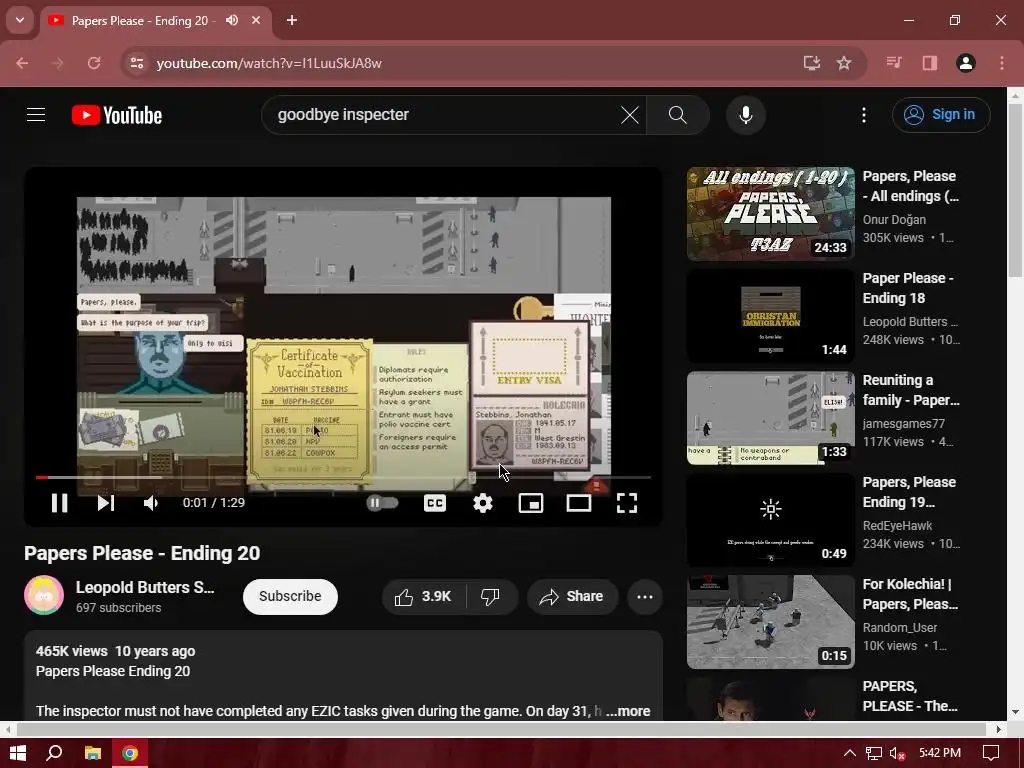The image size is (1024, 768).
Task: Run the search with magnifier button
Action: [x=677, y=115]
